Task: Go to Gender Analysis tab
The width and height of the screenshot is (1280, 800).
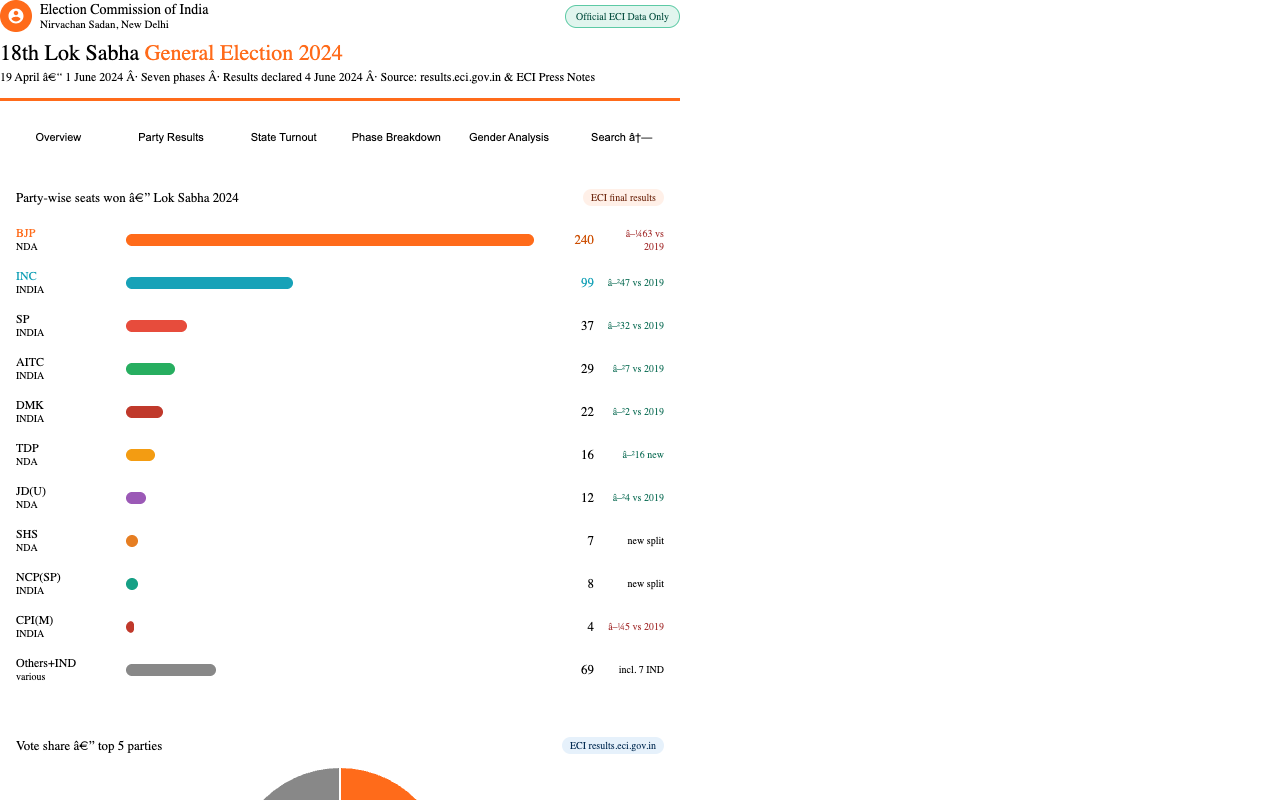Action: (x=509, y=137)
